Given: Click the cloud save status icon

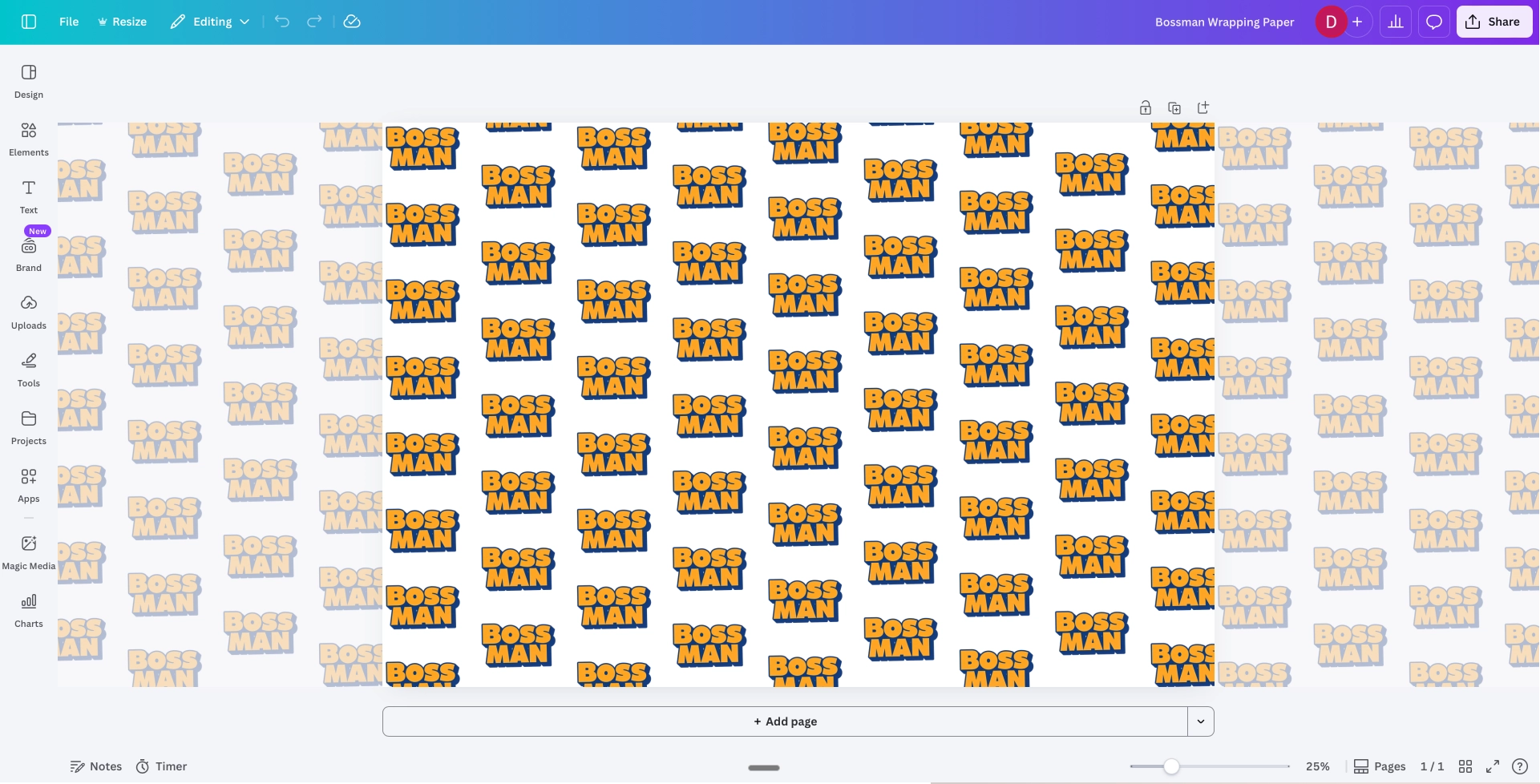Looking at the screenshot, I should (x=352, y=22).
